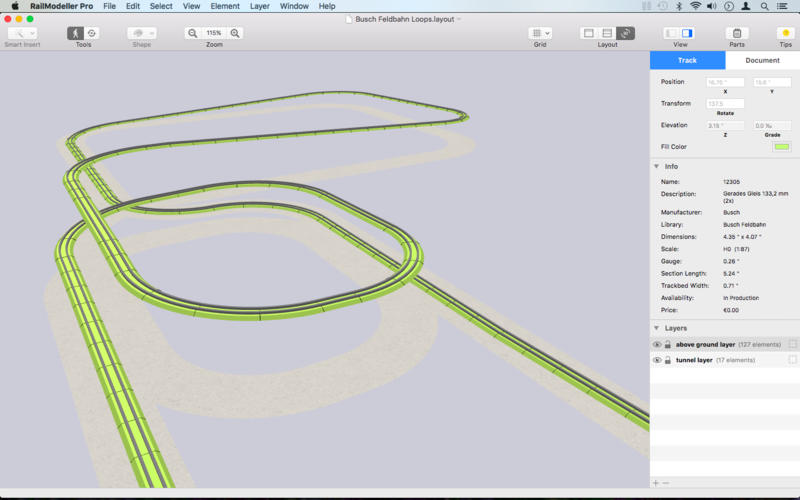Switch to 3D layout view

625,33
